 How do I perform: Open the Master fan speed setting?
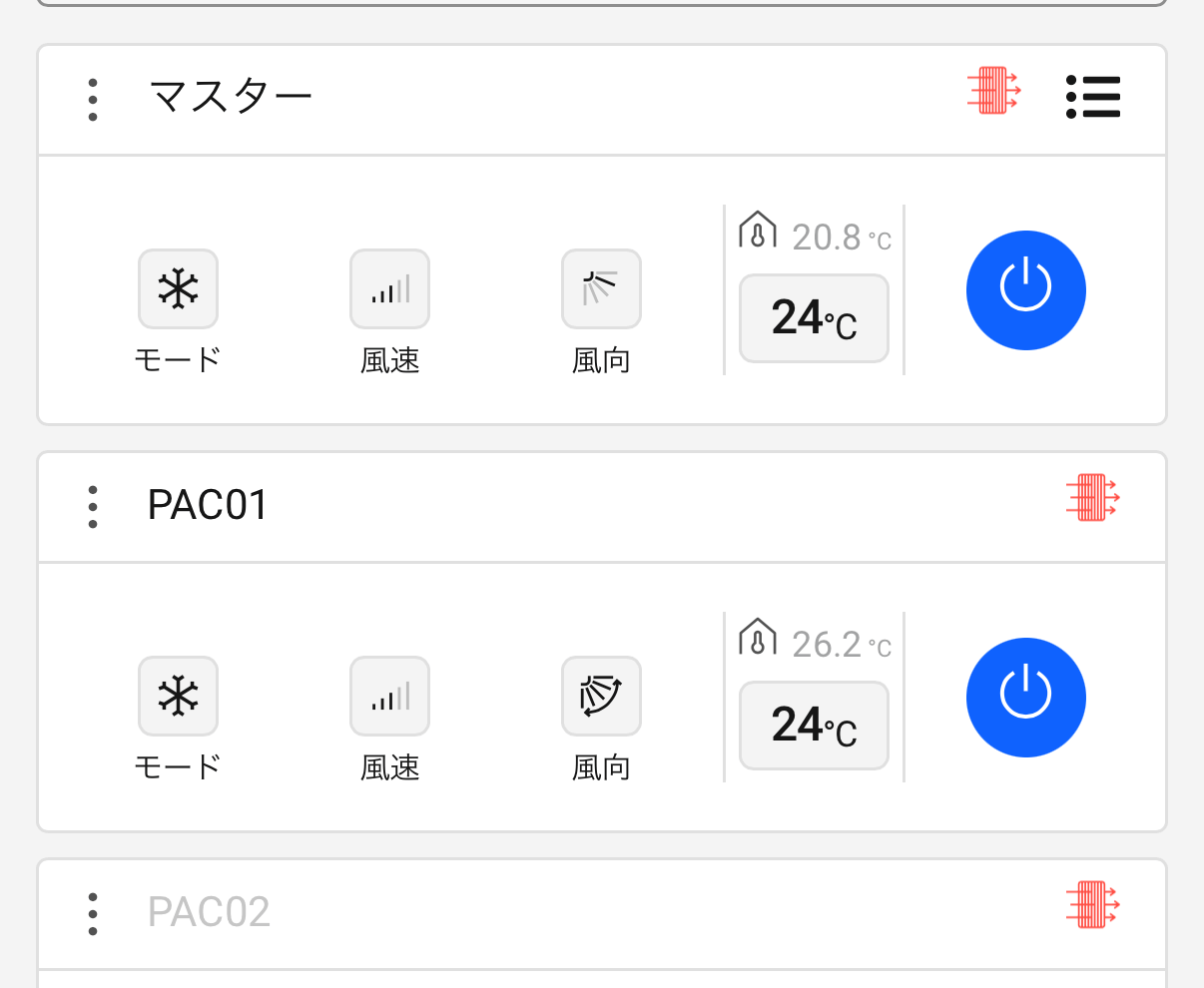[389, 289]
